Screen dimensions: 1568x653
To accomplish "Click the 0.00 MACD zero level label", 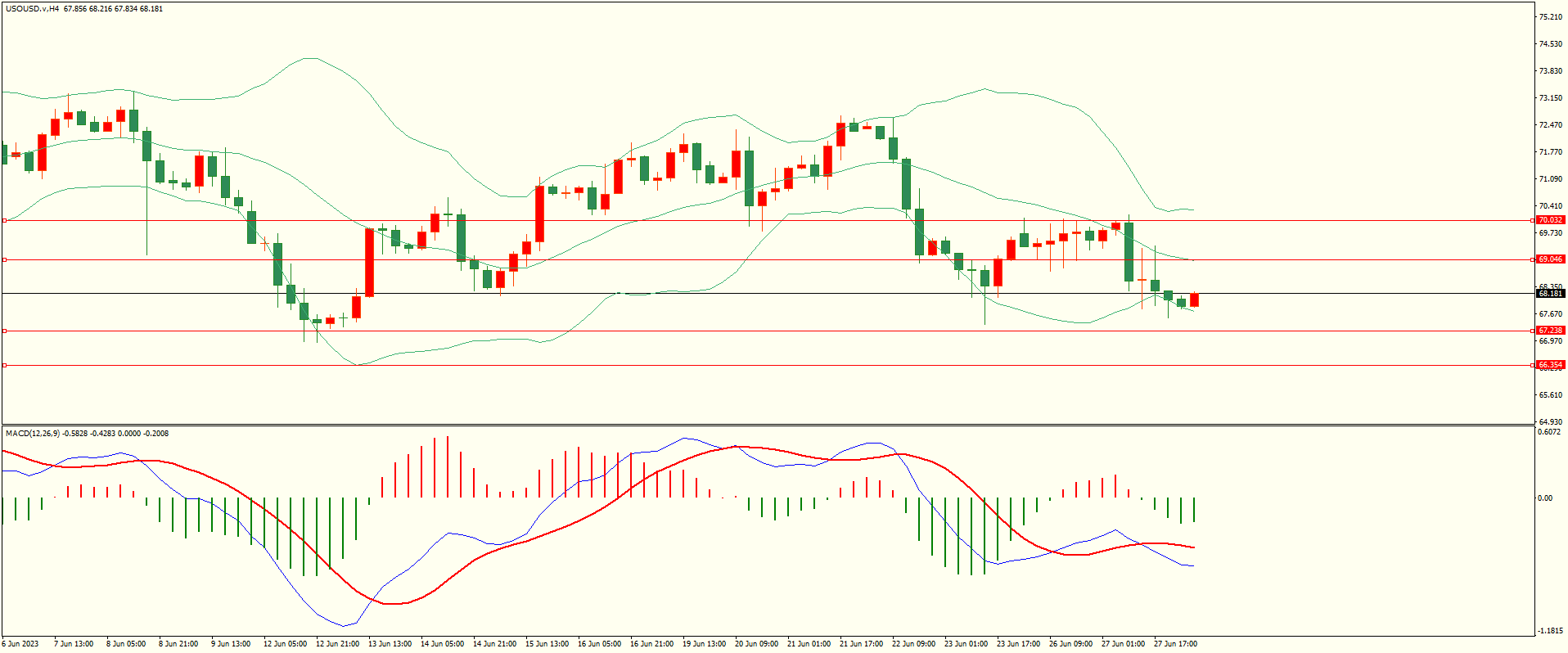I will tap(1544, 498).
